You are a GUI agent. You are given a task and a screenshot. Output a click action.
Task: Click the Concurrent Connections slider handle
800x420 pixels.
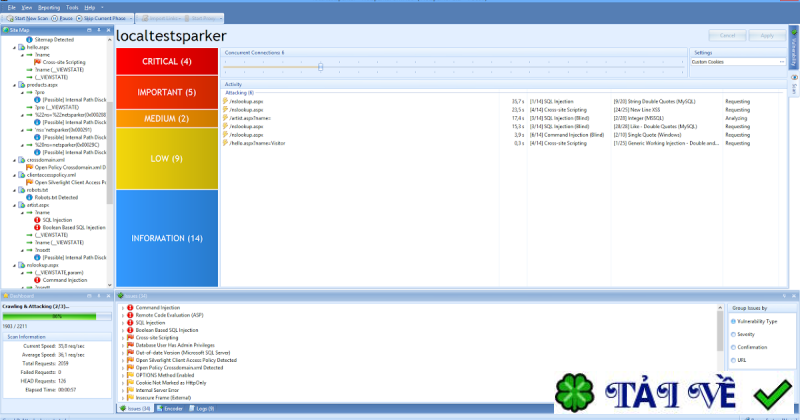320,67
